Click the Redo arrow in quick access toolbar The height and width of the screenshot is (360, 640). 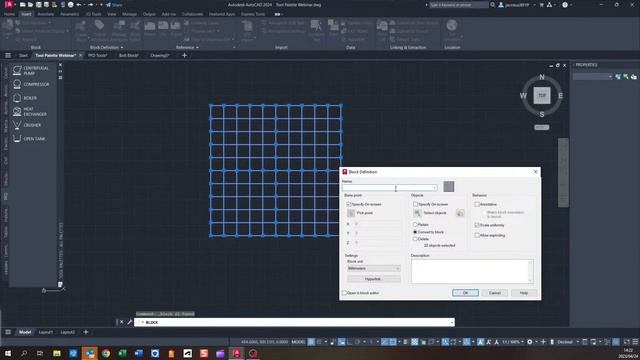click(90, 5)
